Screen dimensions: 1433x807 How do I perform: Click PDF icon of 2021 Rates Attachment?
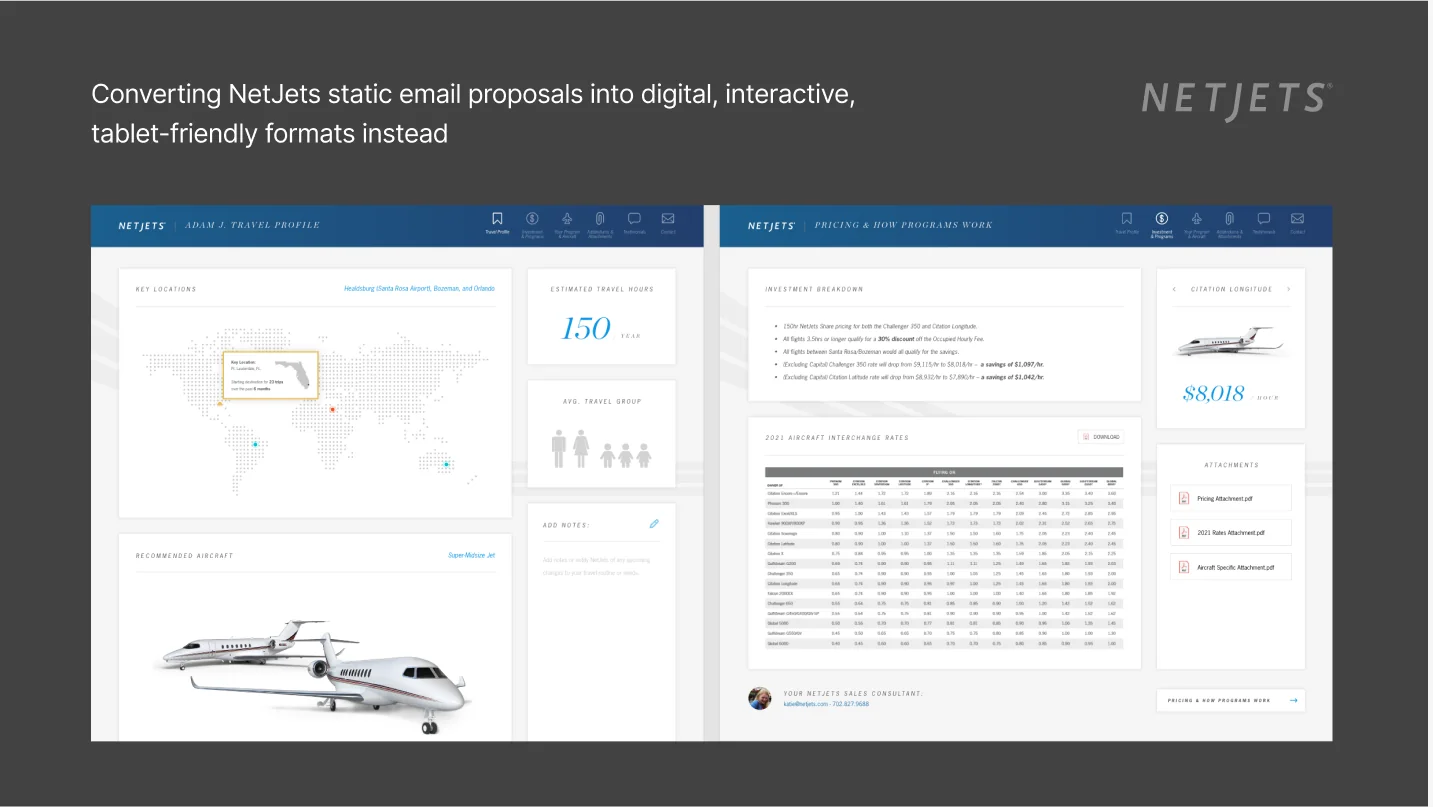[1184, 533]
